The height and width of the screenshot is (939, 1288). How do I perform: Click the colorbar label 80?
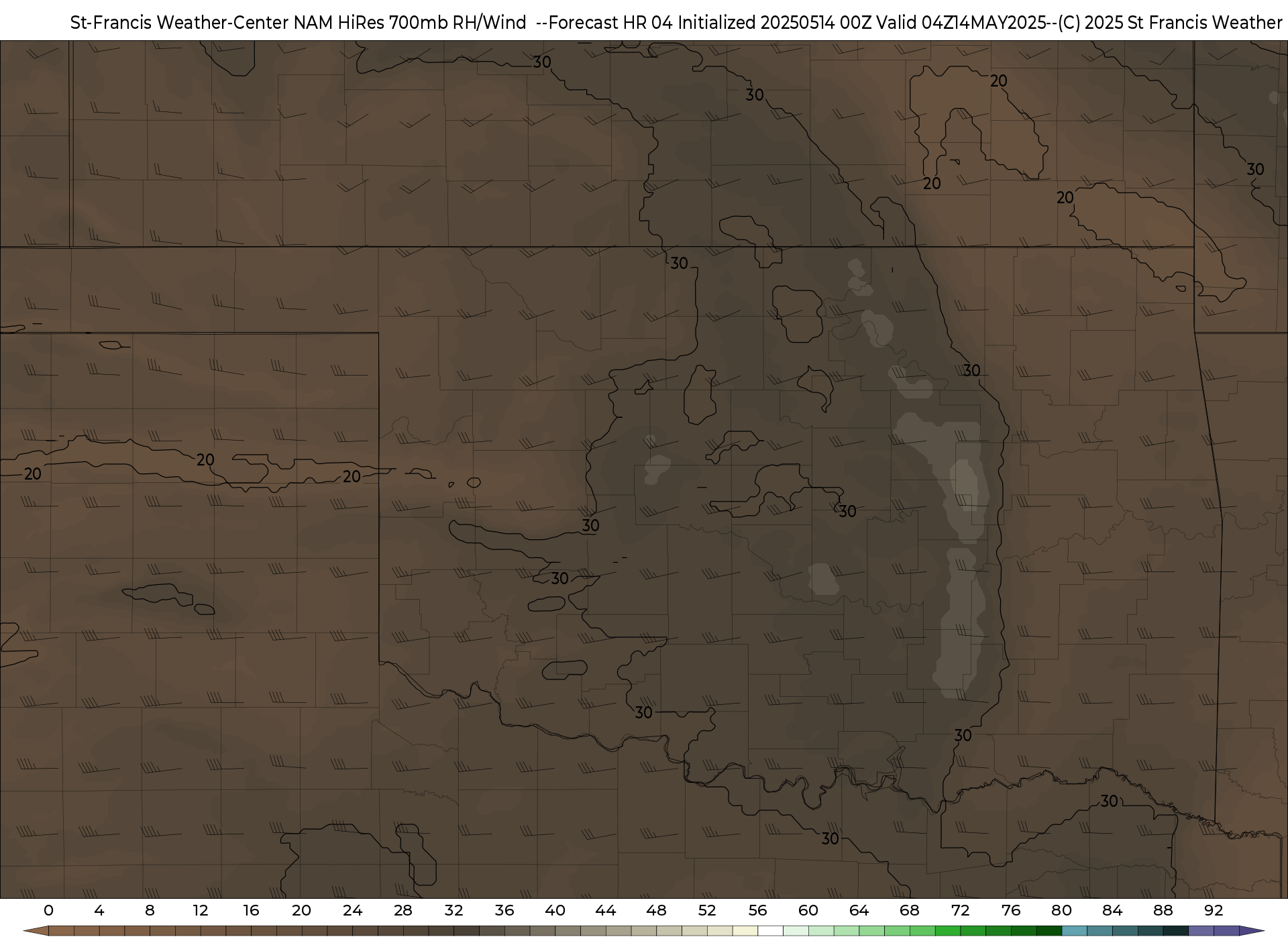pos(1061,910)
